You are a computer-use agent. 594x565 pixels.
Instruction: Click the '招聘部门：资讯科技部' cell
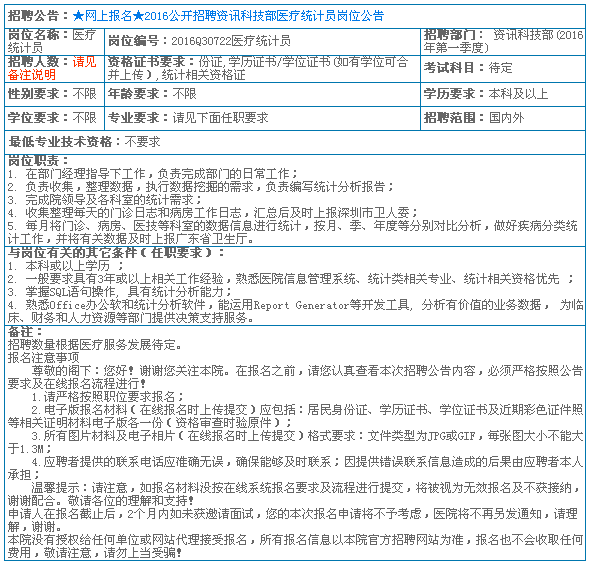click(x=503, y=42)
